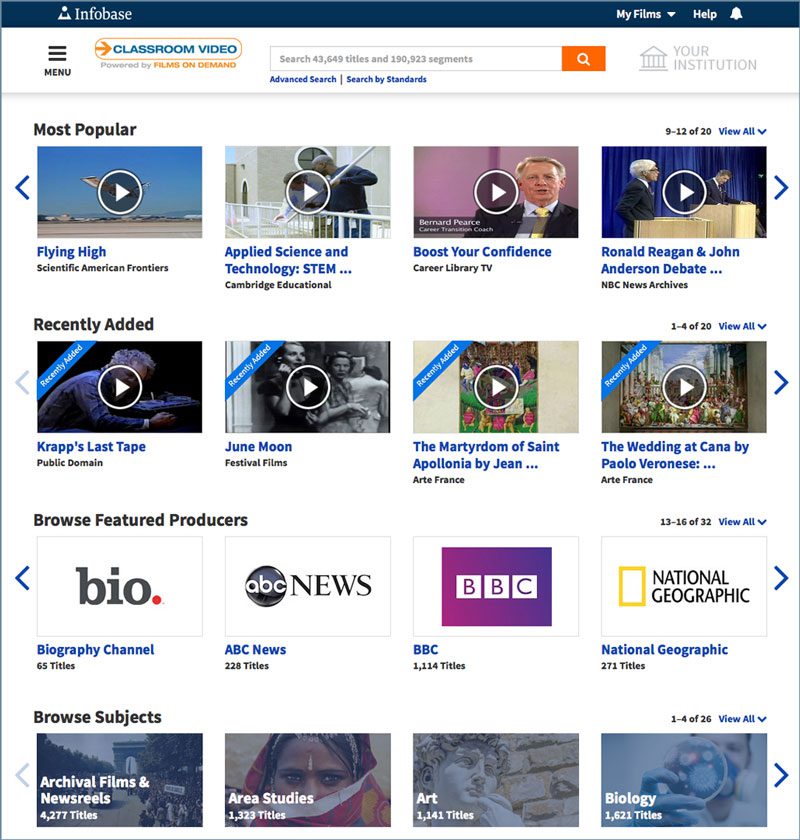Click the "1,114 Titles" count under BBC
800x840 pixels.
tap(439, 666)
